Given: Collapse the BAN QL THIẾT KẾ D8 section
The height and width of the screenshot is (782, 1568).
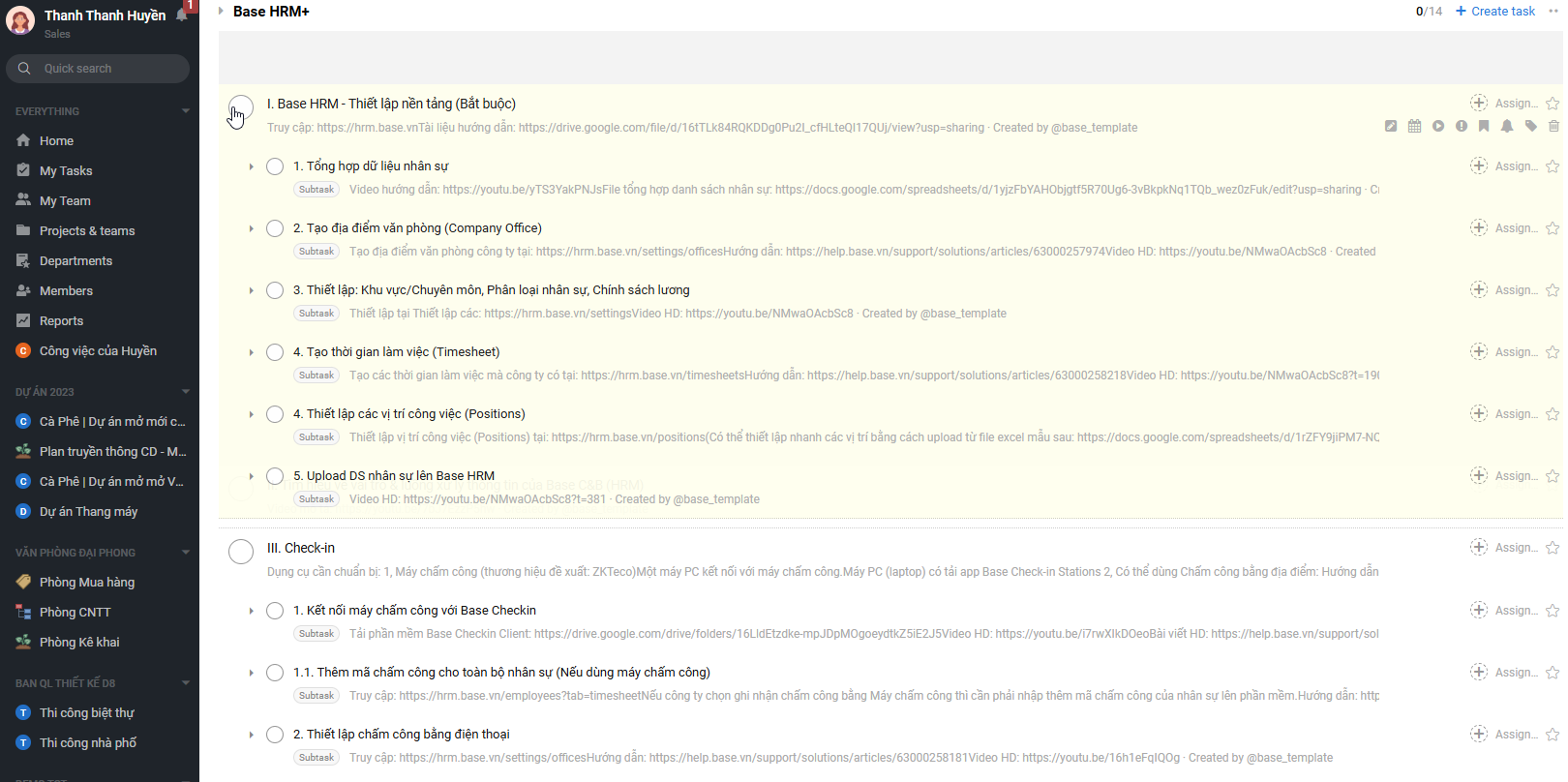Looking at the screenshot, I should coord(185,683).
